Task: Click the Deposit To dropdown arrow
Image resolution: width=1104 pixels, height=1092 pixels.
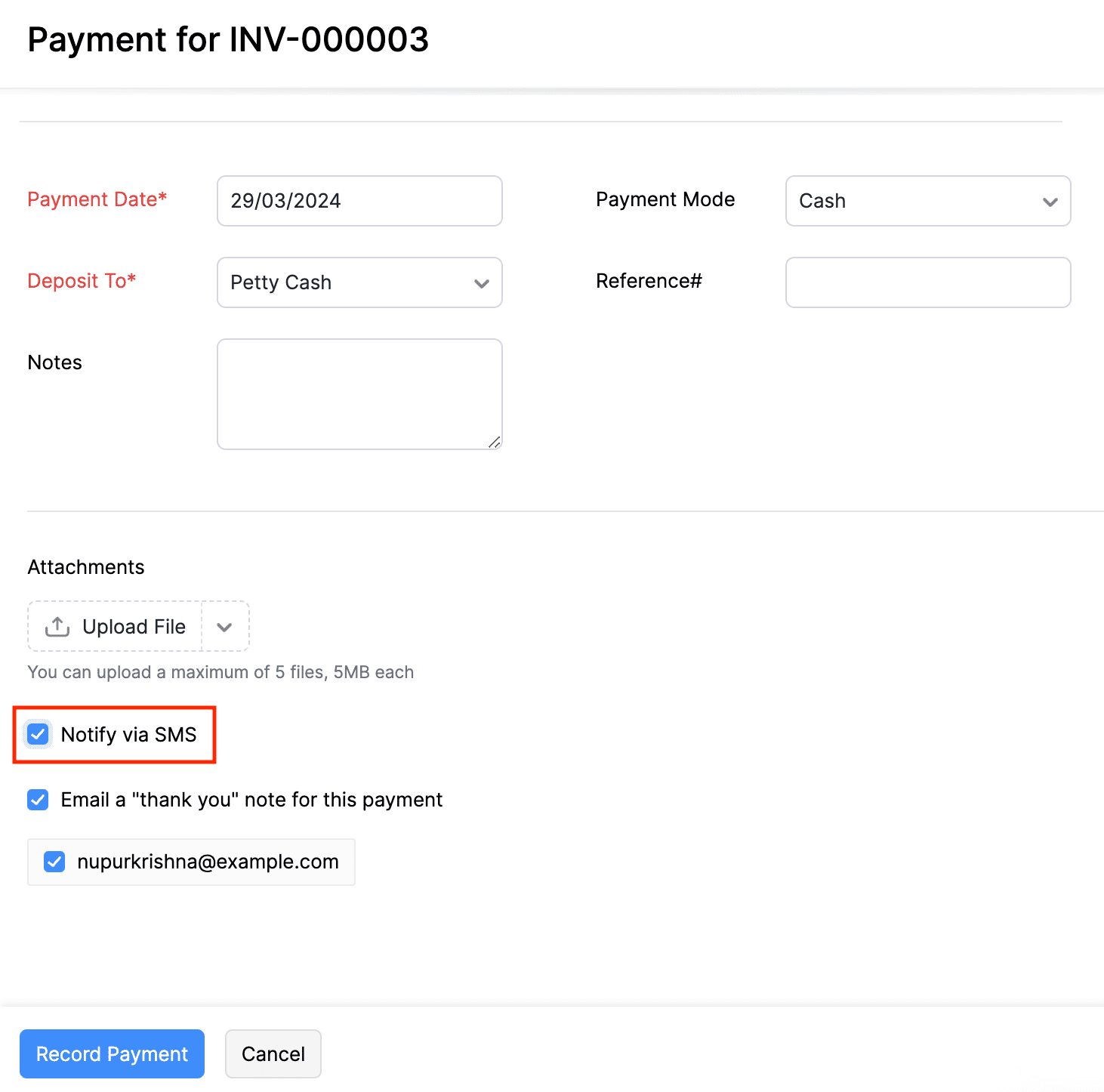Action: tap(483, 284)
